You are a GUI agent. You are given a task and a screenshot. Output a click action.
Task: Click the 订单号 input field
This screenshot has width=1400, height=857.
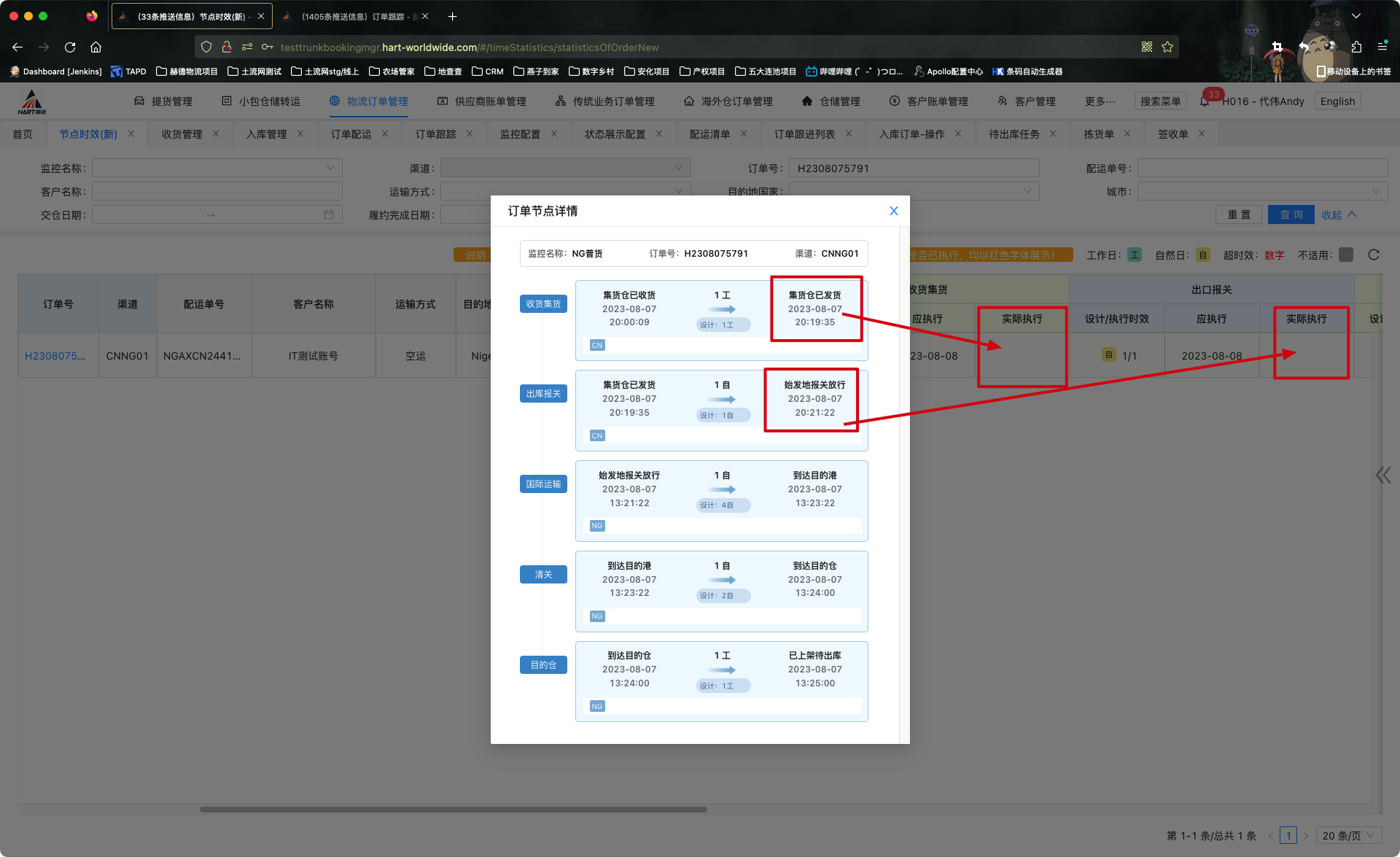pos(913,168)
